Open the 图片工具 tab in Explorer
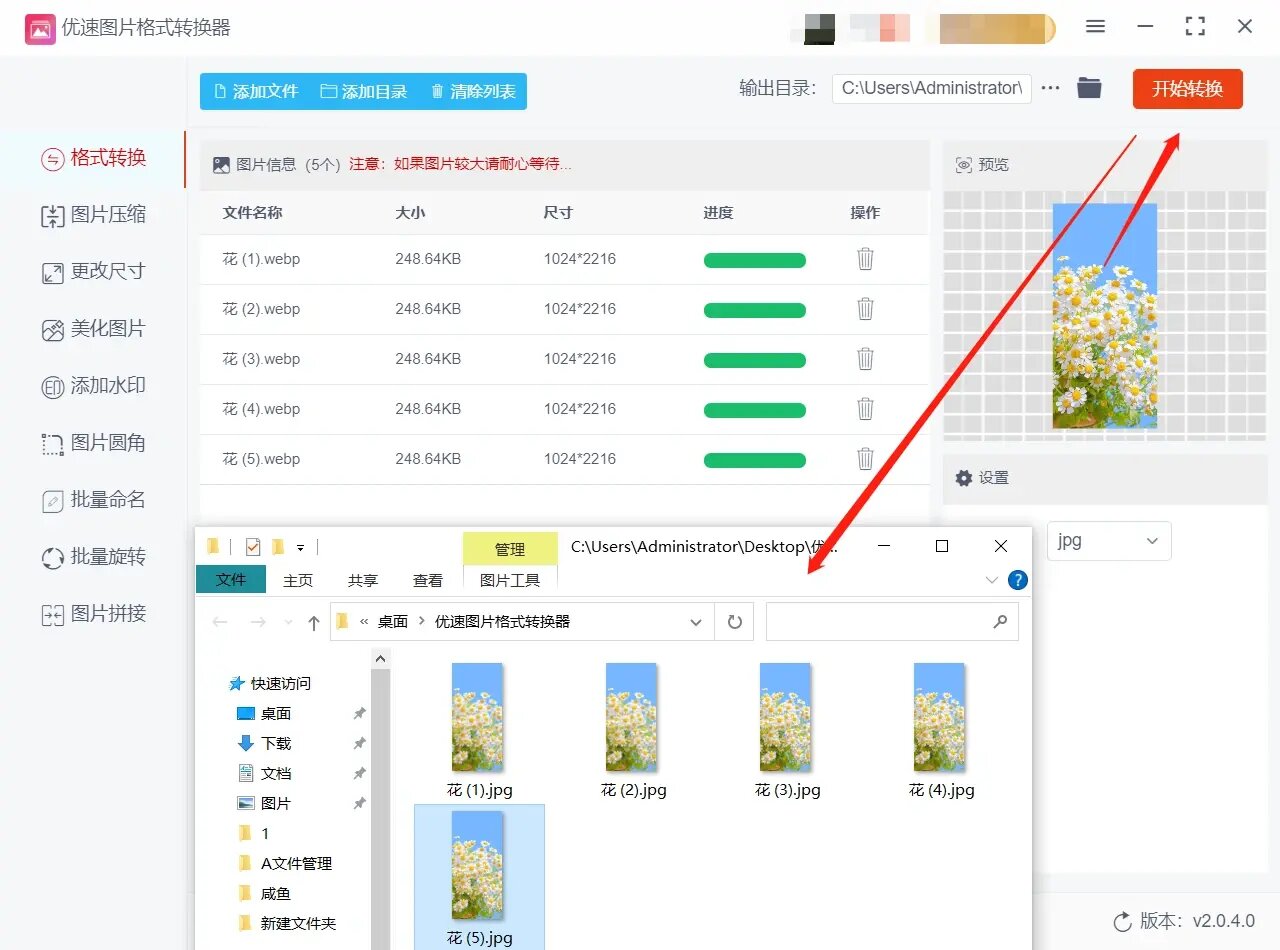The height and width of the screenshot is (950, 1280). (510, 580)
